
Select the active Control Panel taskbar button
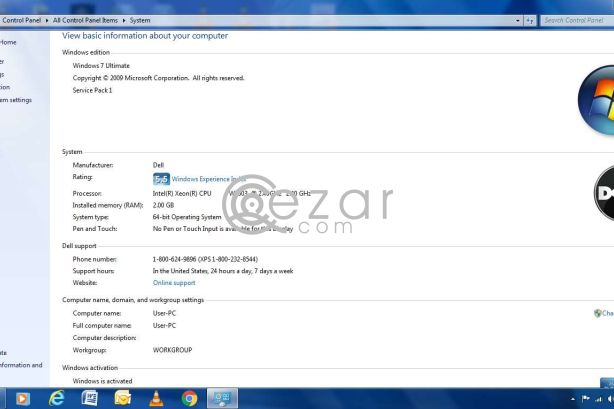coord(222,398)
